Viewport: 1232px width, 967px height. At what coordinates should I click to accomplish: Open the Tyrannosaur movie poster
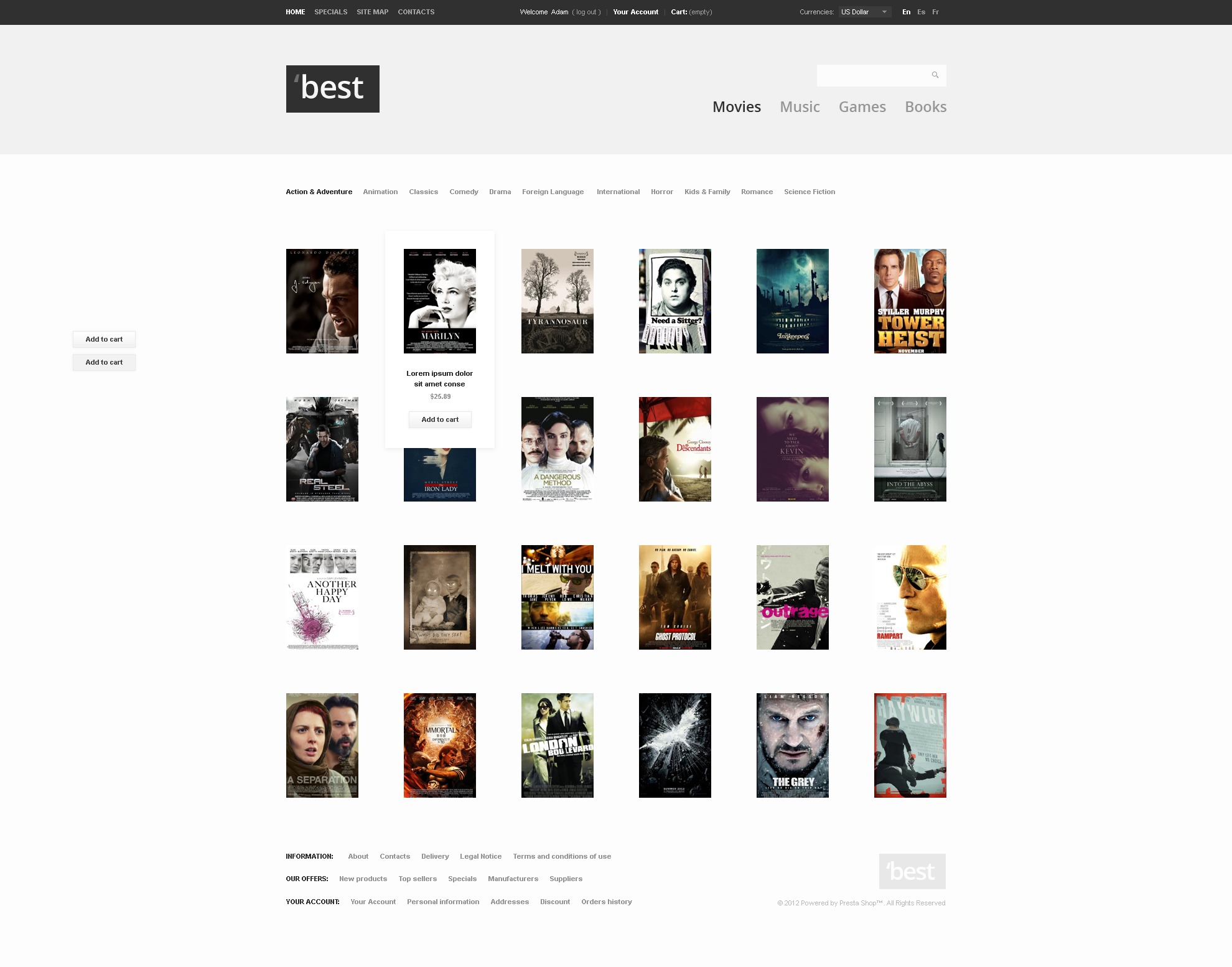(558, 301)
